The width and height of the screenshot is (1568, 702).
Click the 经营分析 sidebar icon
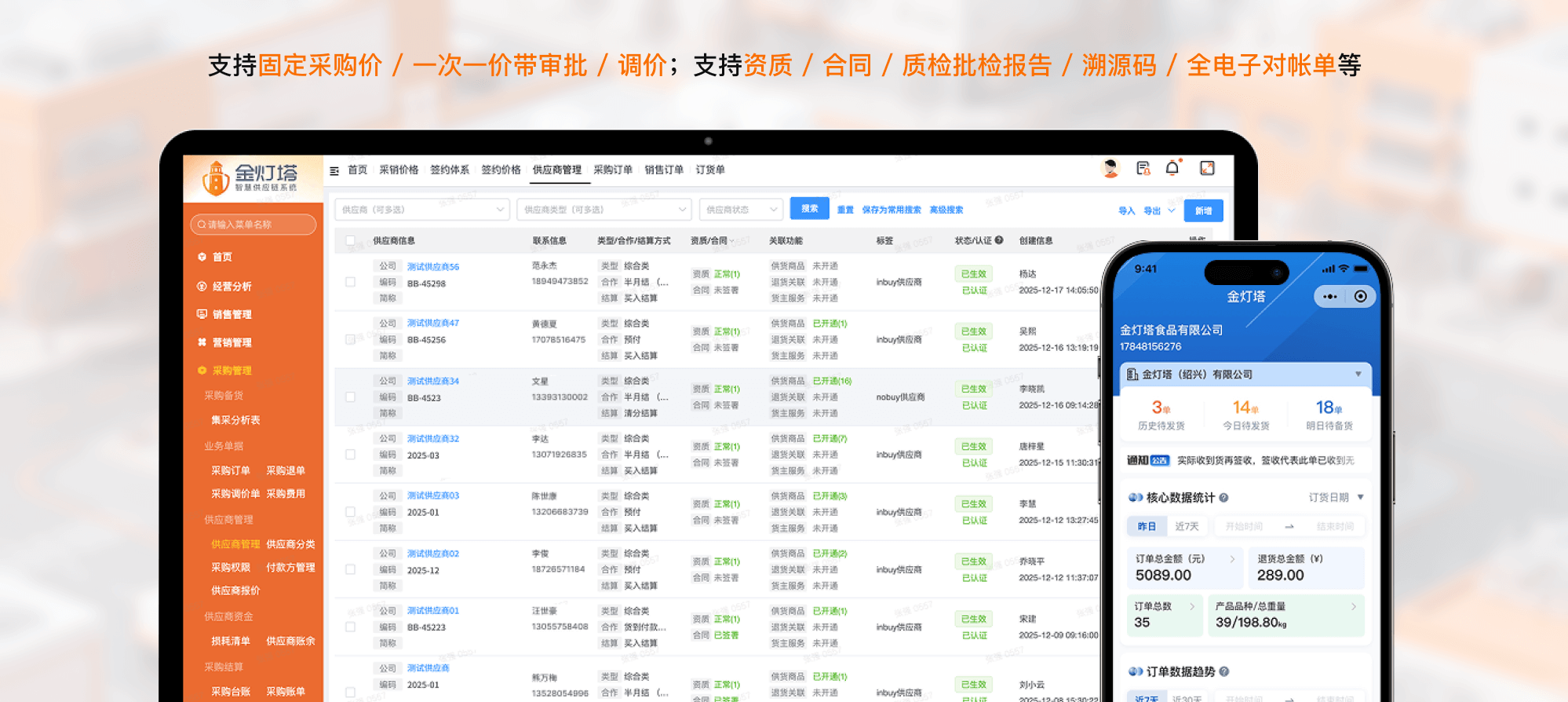(202, 287)
